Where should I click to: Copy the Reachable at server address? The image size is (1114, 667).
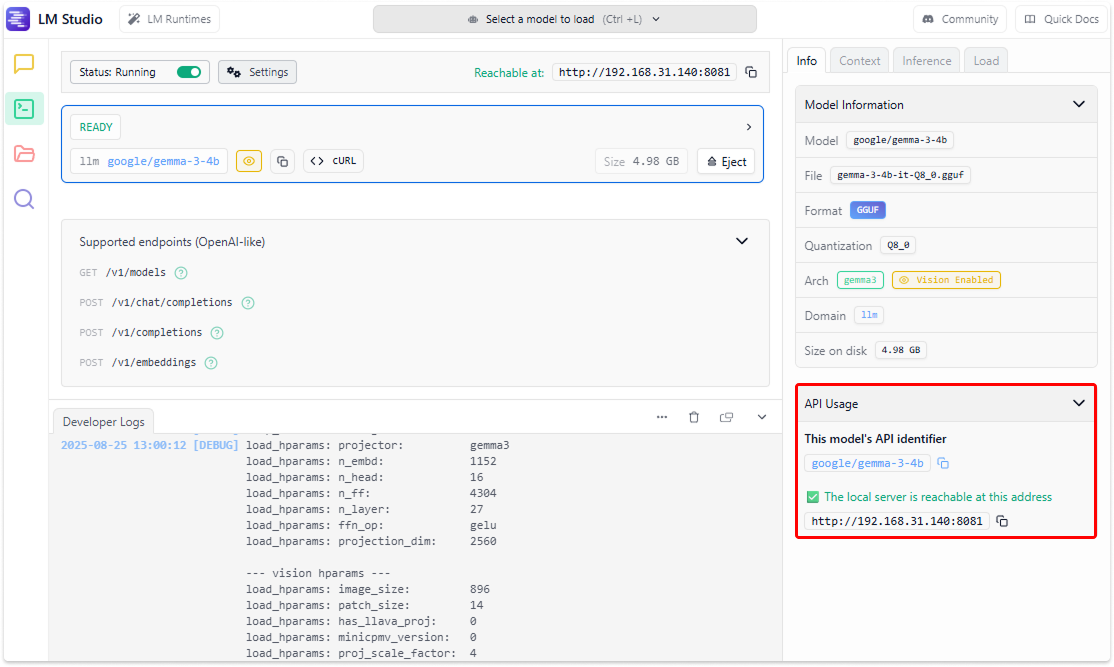tap(751, 73)
